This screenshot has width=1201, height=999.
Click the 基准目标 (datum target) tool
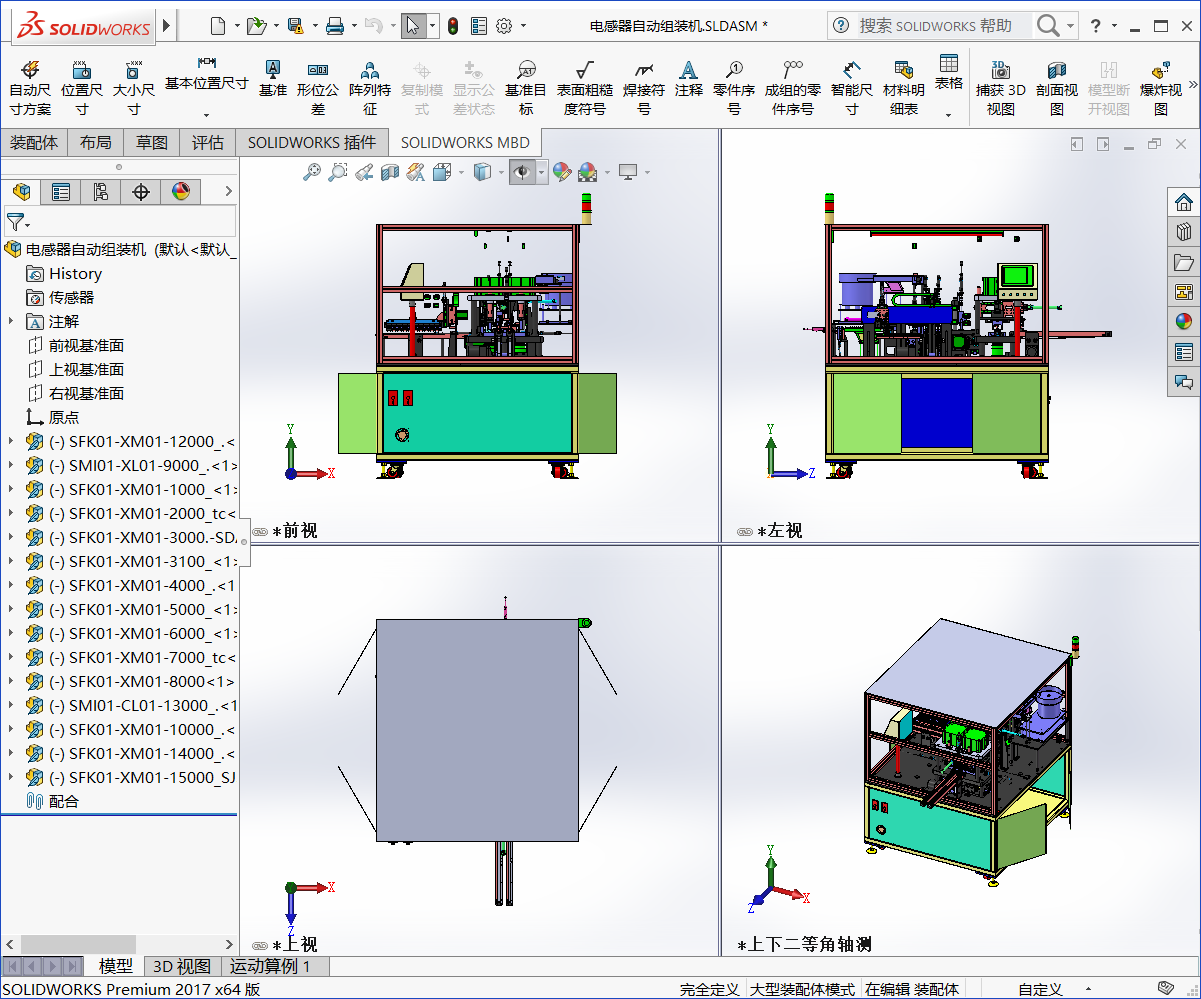[526, 87]
